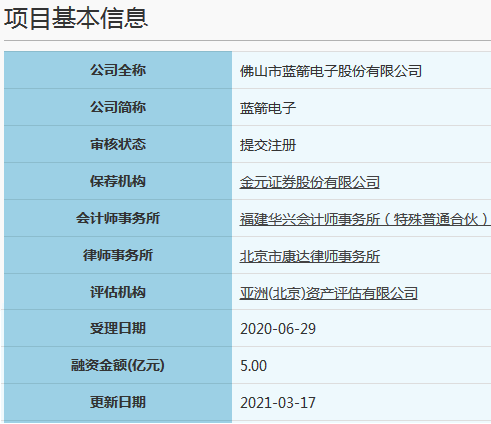Click the financing amount value 5.00
Image resolution: width=491 pixels, height=424 pixels.
click(253, 366)
